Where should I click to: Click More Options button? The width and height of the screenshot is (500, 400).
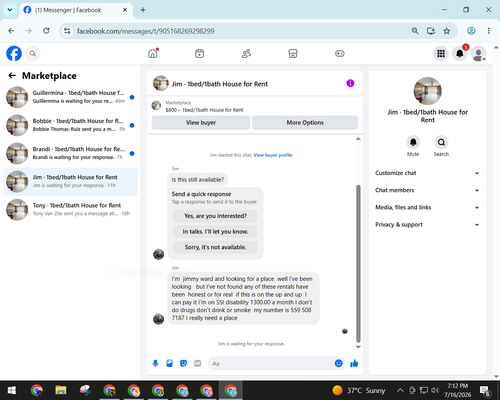[305, 123]
